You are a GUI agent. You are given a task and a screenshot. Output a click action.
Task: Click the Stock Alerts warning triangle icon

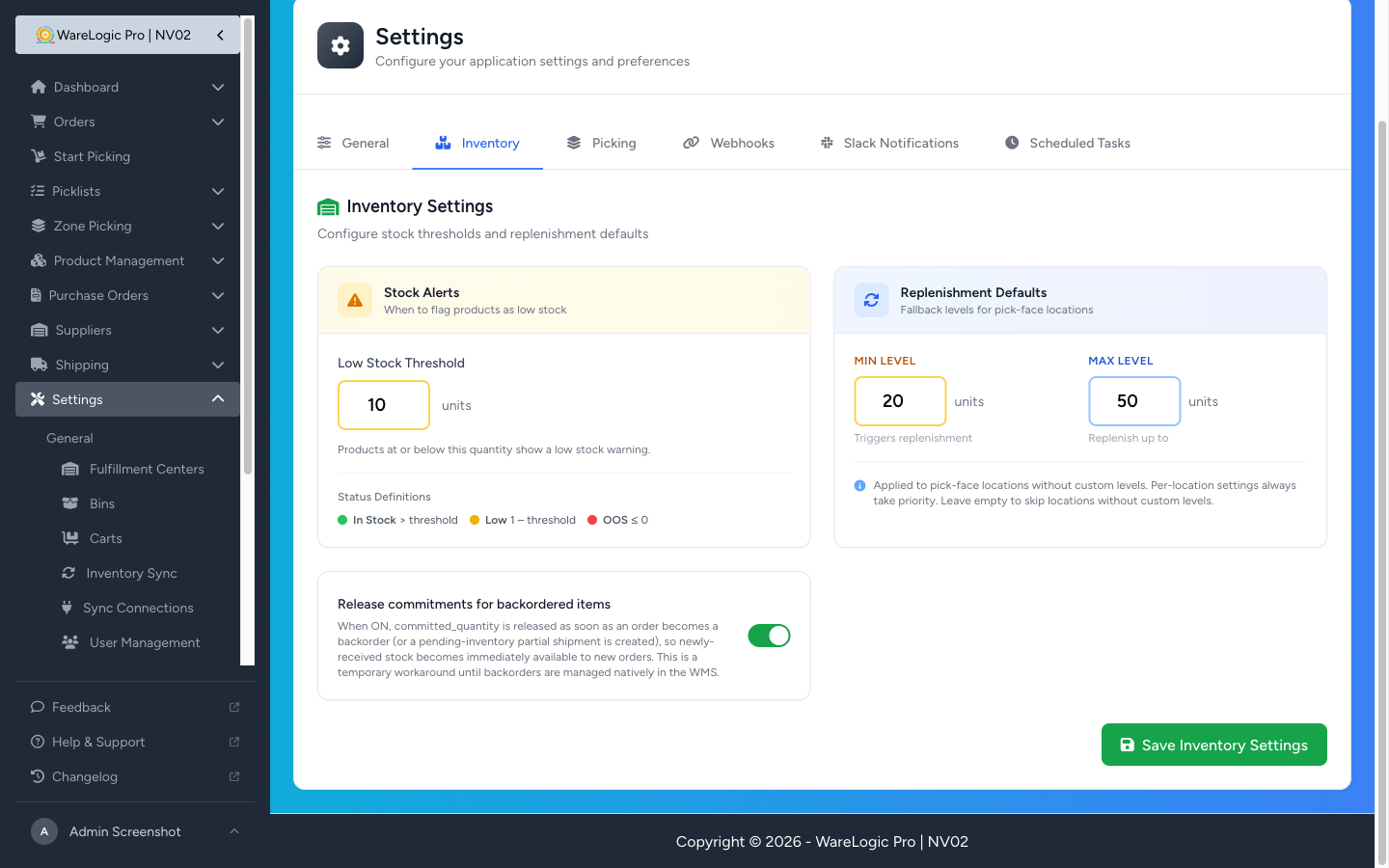355,300
